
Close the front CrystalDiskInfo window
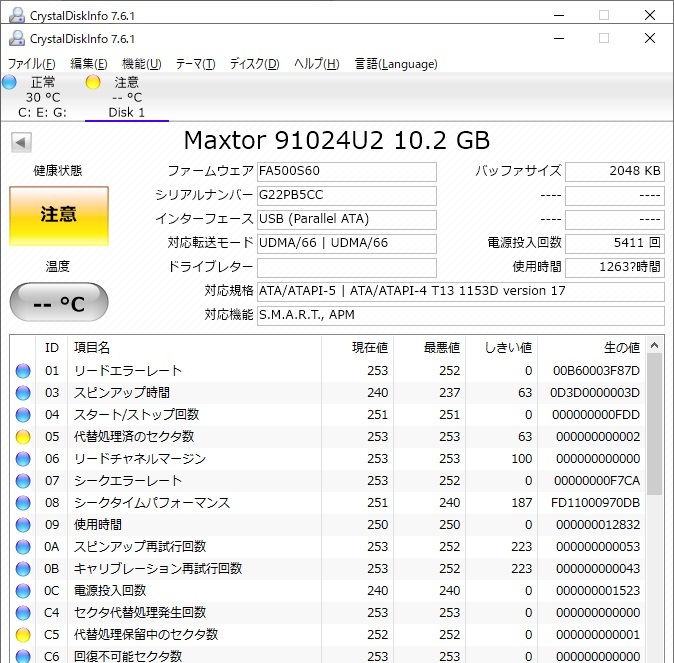650,38
